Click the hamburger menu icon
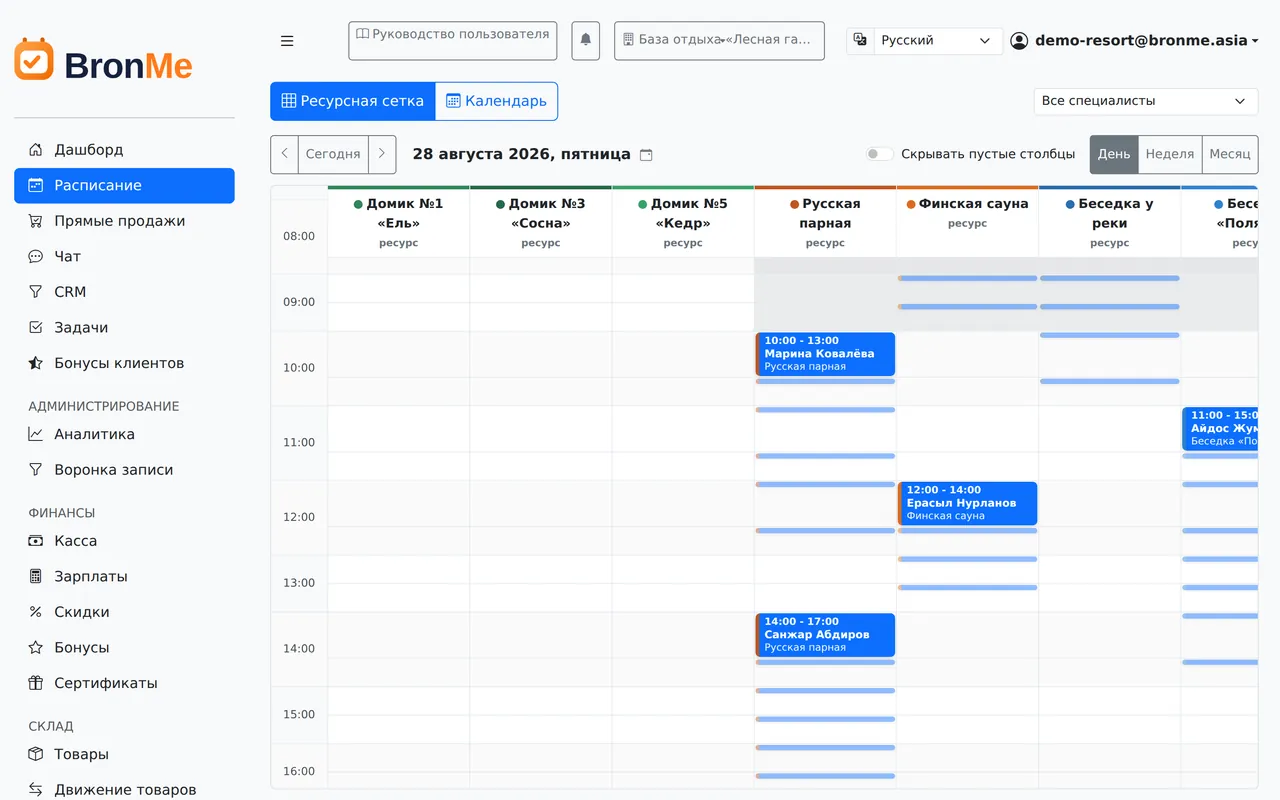Viewport: 1280px width, 800px height. 287,41
